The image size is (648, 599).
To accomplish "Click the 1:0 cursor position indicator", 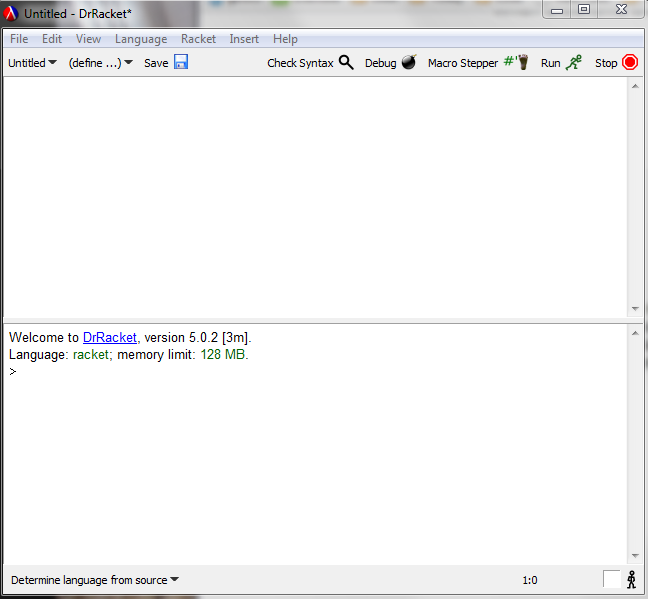I will (x=530, y=580).
